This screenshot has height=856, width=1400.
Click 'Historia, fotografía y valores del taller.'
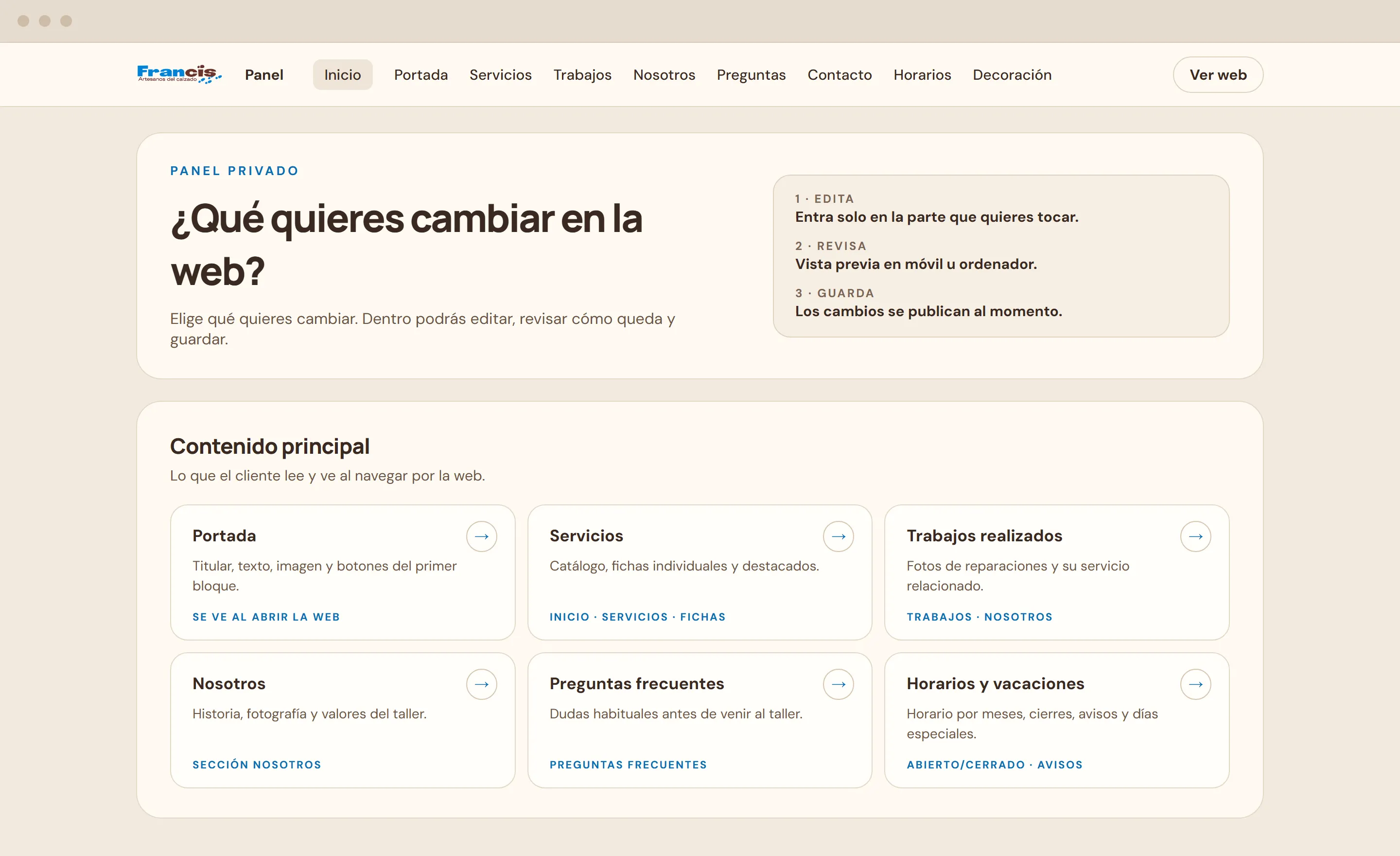pos(309,713)
